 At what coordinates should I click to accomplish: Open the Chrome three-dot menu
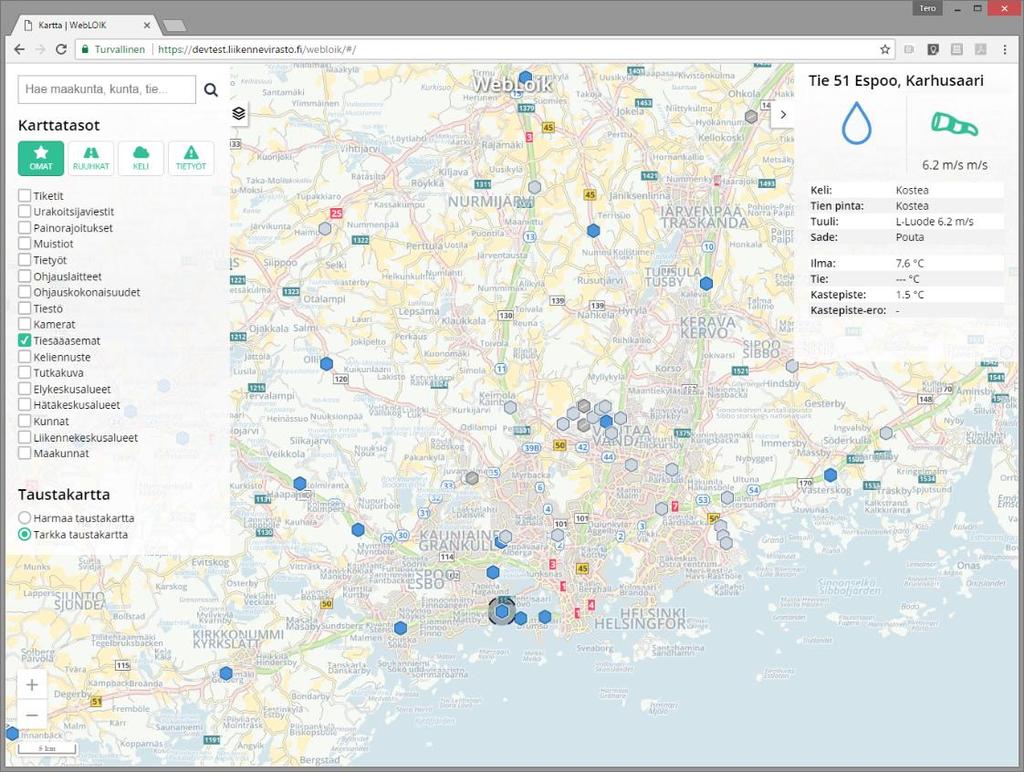(1004, 50)
